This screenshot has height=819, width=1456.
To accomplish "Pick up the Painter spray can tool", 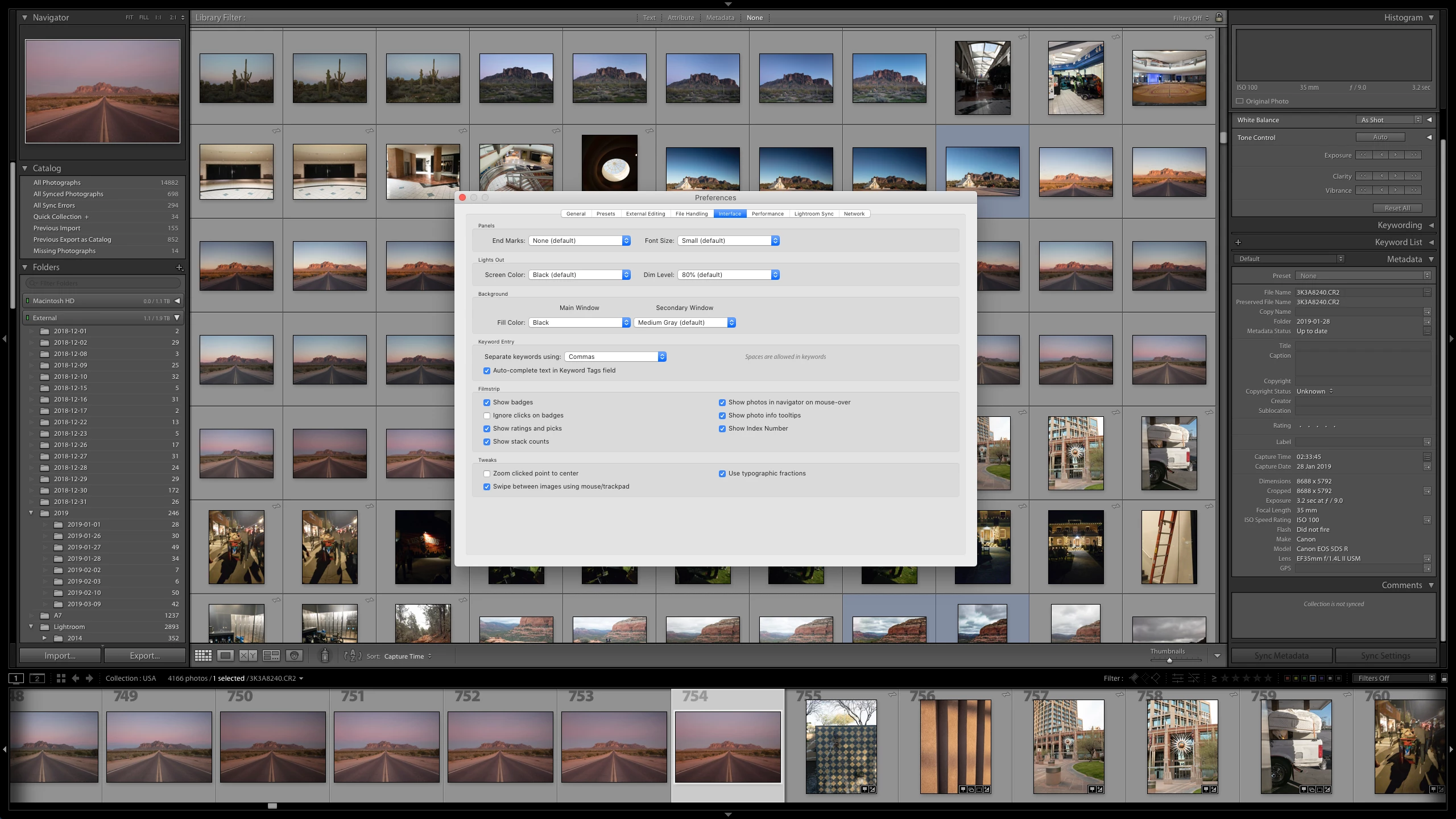I will 325,656.
